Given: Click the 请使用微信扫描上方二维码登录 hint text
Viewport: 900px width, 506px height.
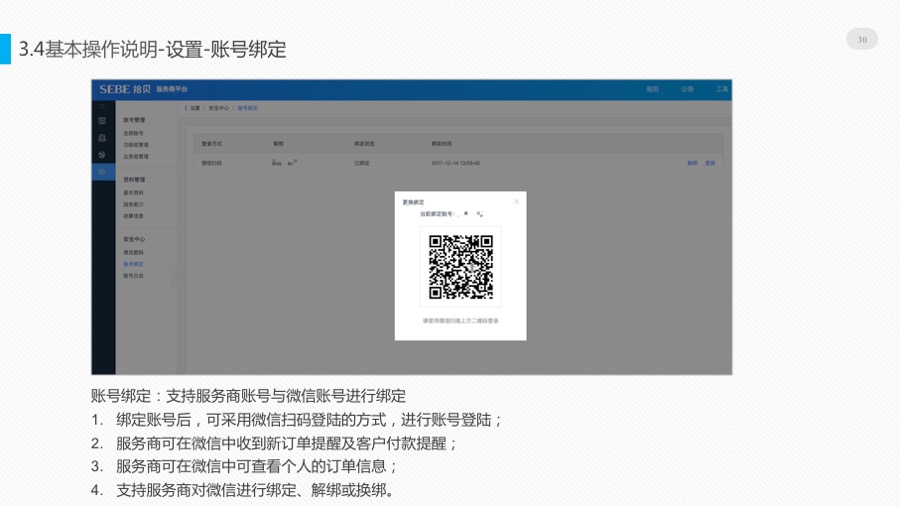Looking at the screenshot, I should point(461,321).
